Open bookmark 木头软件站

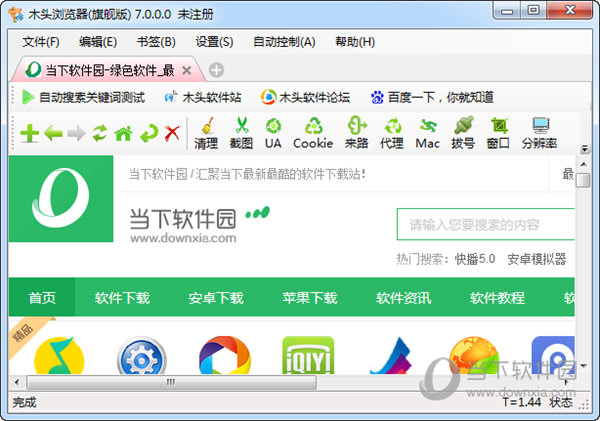tap(203, 97)
